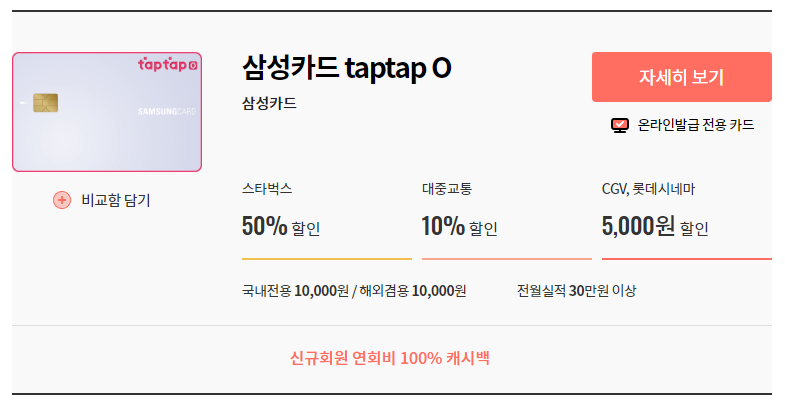The height and width of the screenshot is (404, 785).
Task: Click the 온라인발급 전용 카드 label
Action: tap(696, 125)
